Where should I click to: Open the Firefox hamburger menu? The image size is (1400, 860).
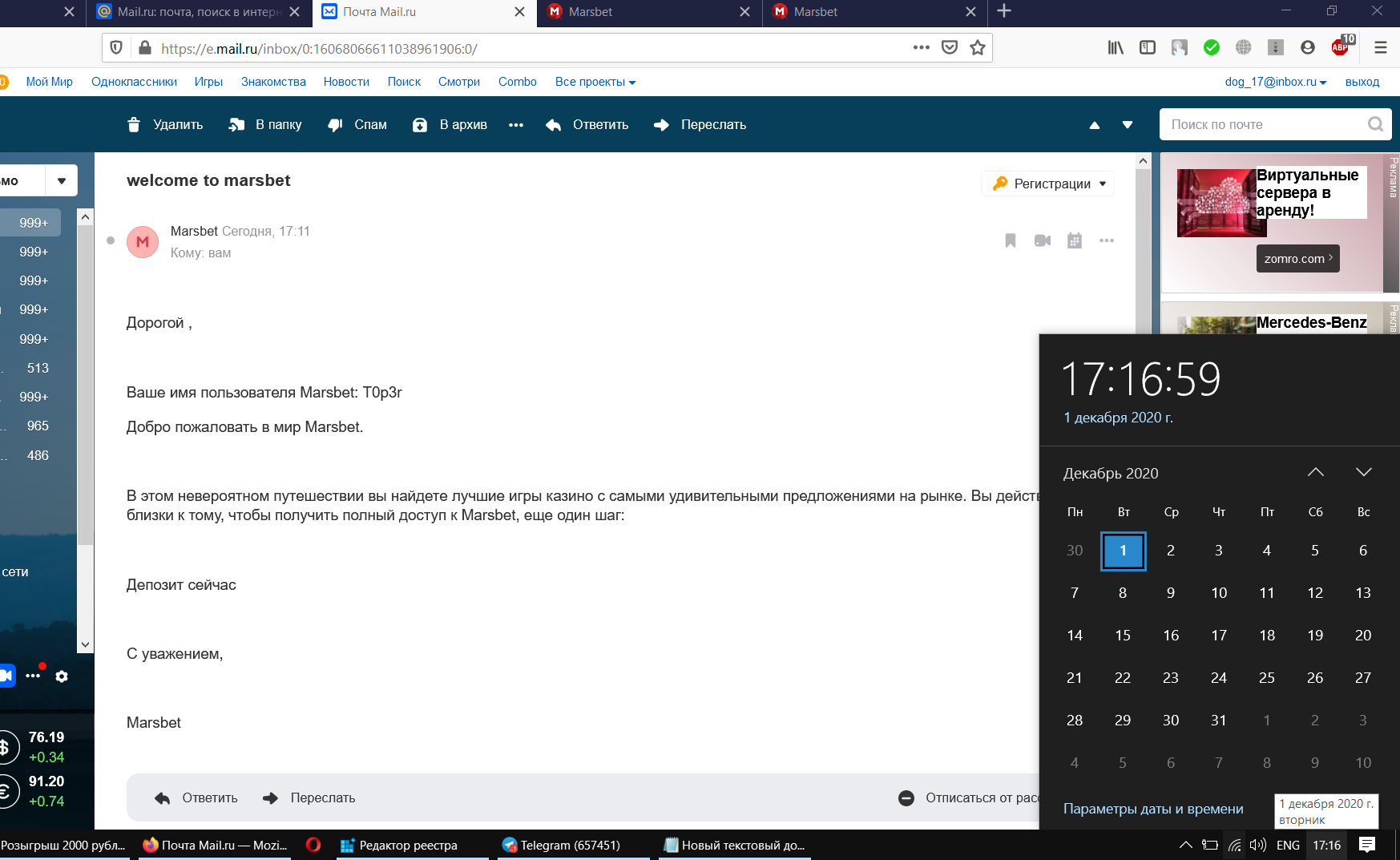tap(1380, 47)
